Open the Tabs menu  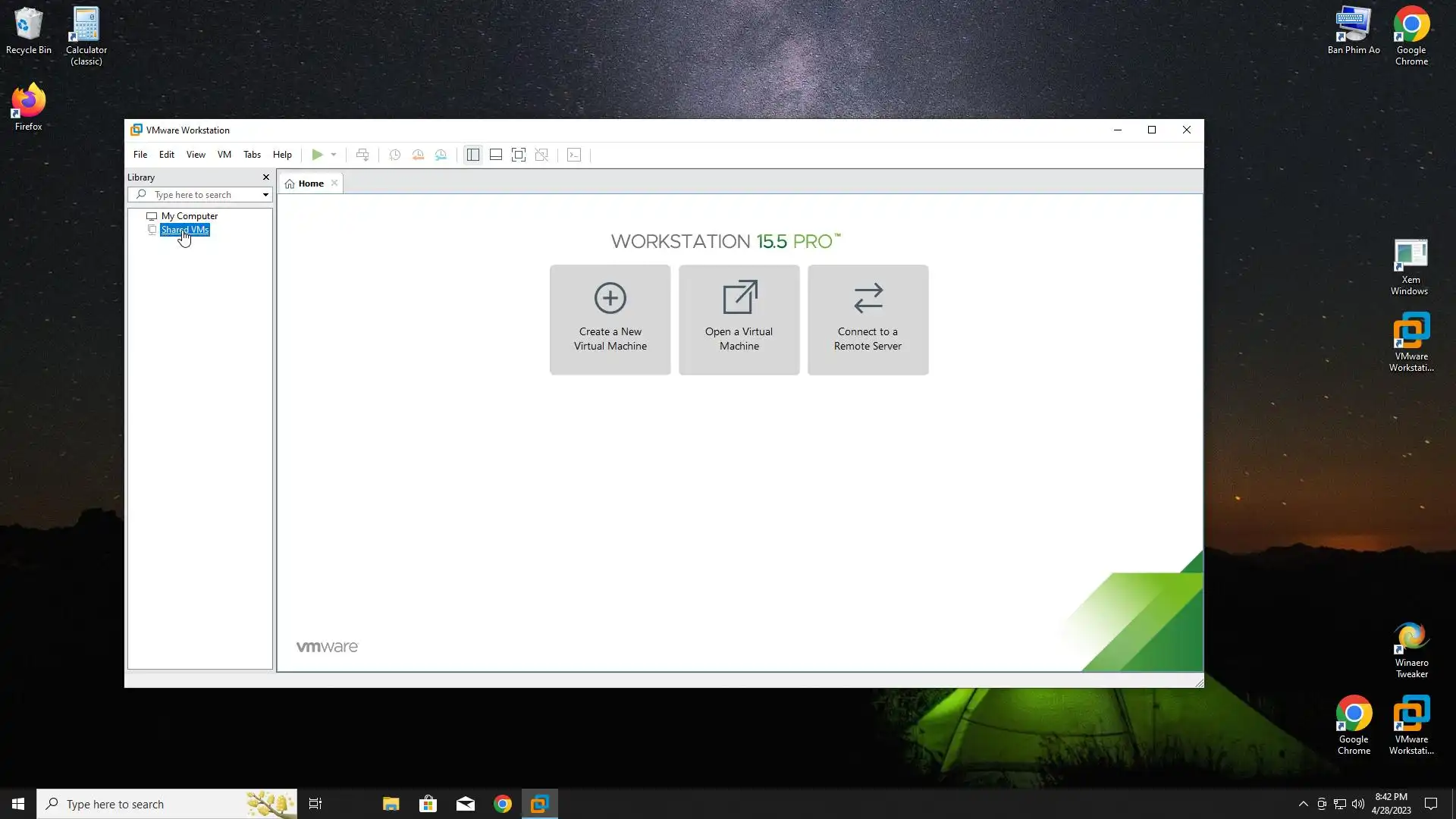252,155
